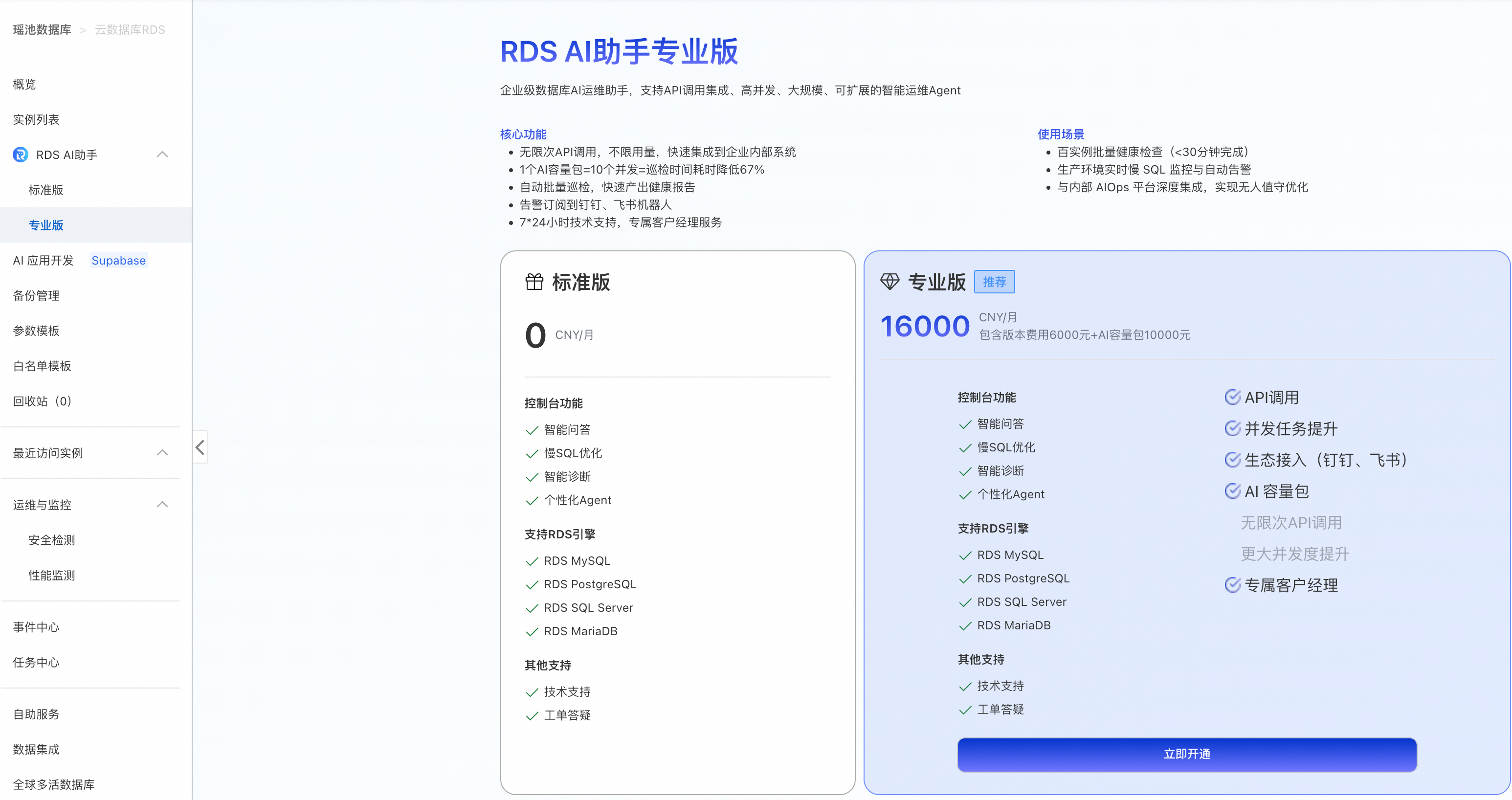Open AI 应用开发 in the sidebar
The width and height of the screenshot is (1512, 800).
pyautogui.click(x=44, y=261)
